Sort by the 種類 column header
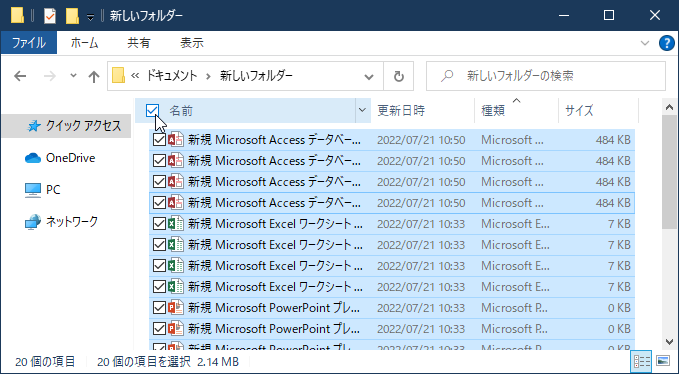 (x=493, y=111)
